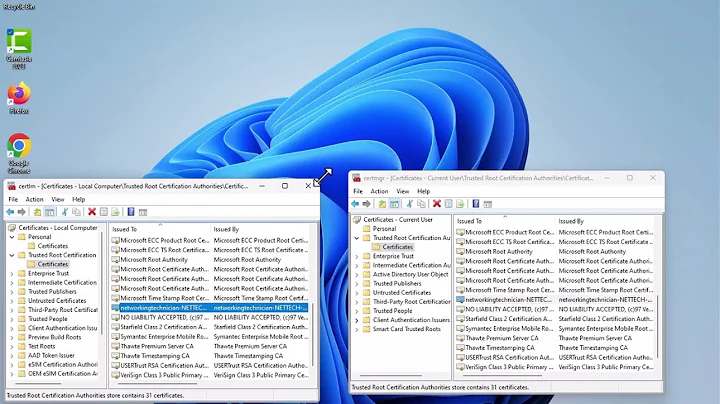720x404 pixels.
Task: Open File menu in certlm window
Action: pos(13,199)
